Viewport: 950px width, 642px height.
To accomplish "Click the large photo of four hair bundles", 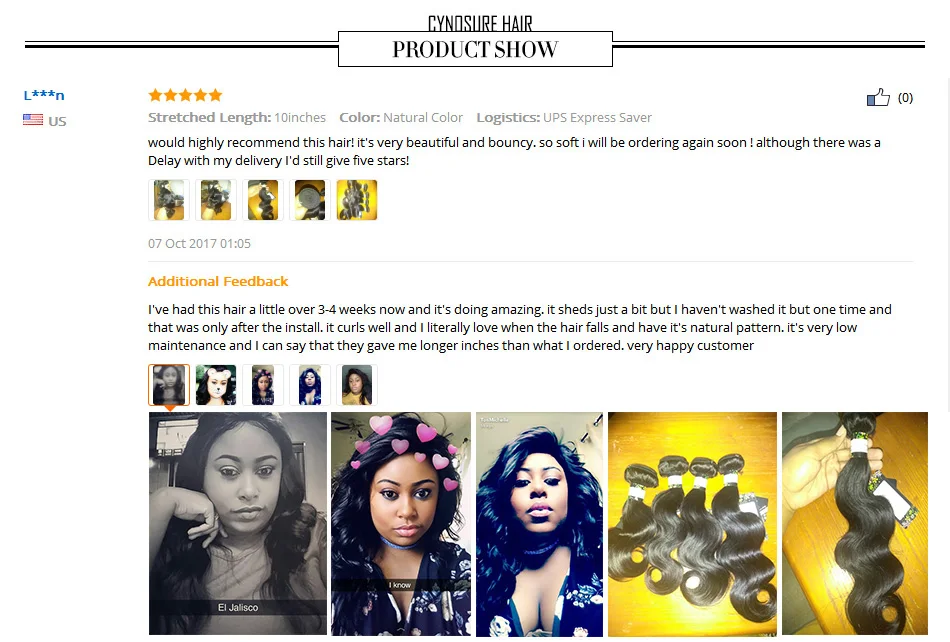I will (693, 524).
